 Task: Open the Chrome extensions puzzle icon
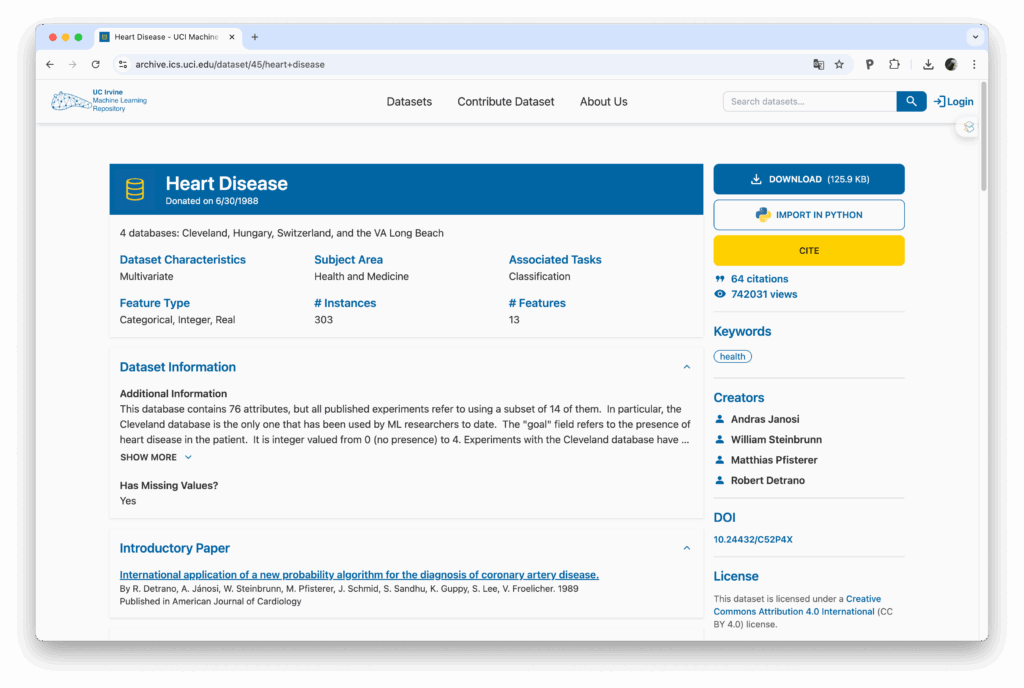(x=894, y=64)
